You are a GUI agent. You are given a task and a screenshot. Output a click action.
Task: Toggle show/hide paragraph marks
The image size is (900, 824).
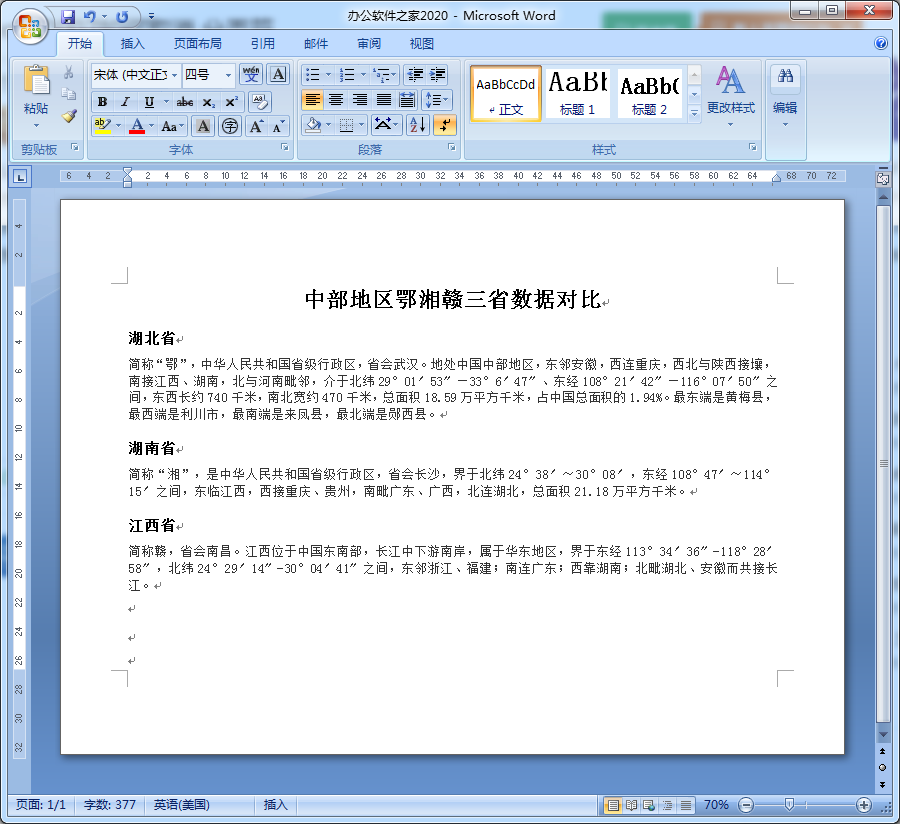coord(445,125)
